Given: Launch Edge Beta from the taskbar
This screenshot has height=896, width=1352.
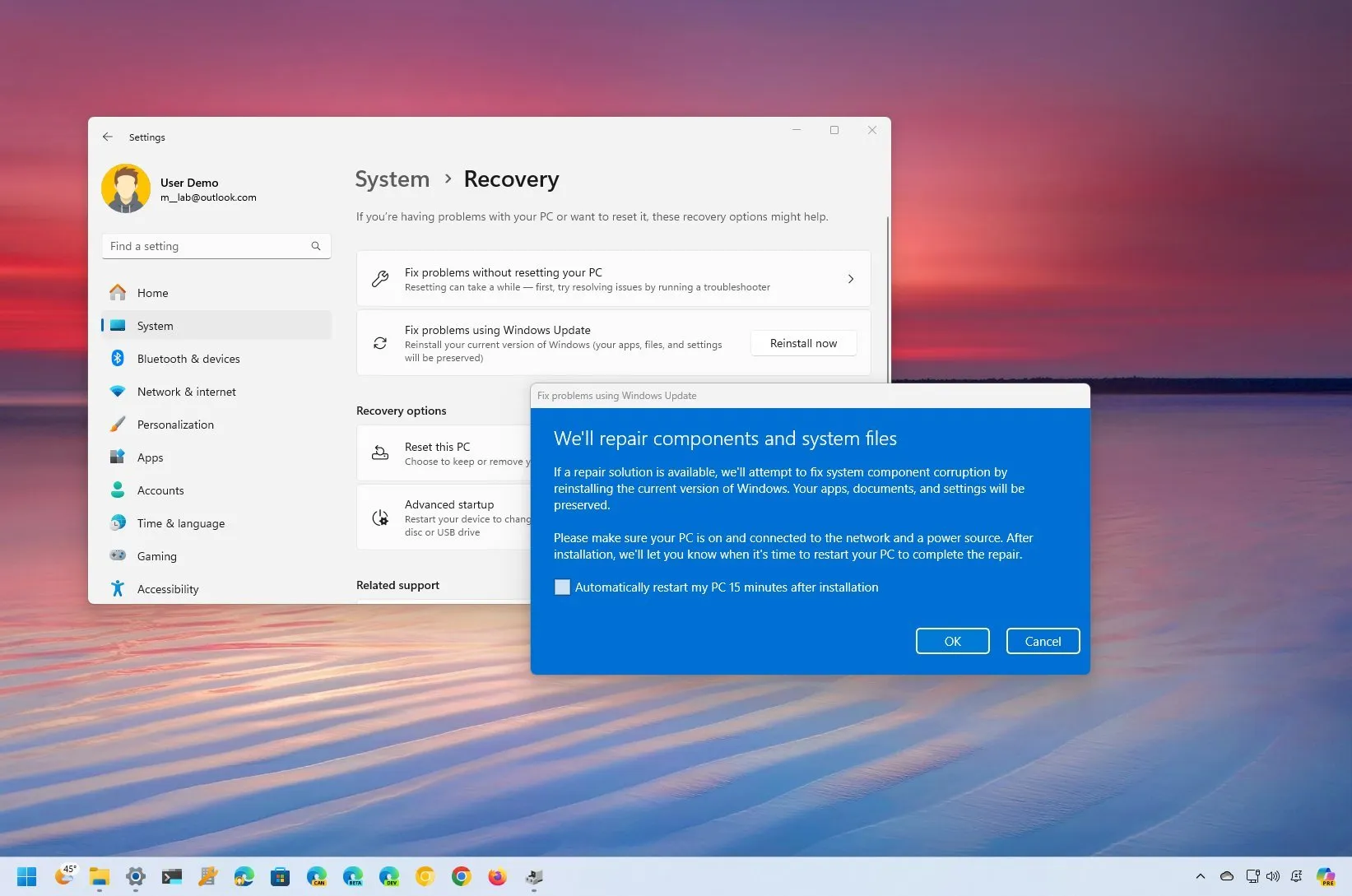Looking at the screenshot, I should point(353,877).
